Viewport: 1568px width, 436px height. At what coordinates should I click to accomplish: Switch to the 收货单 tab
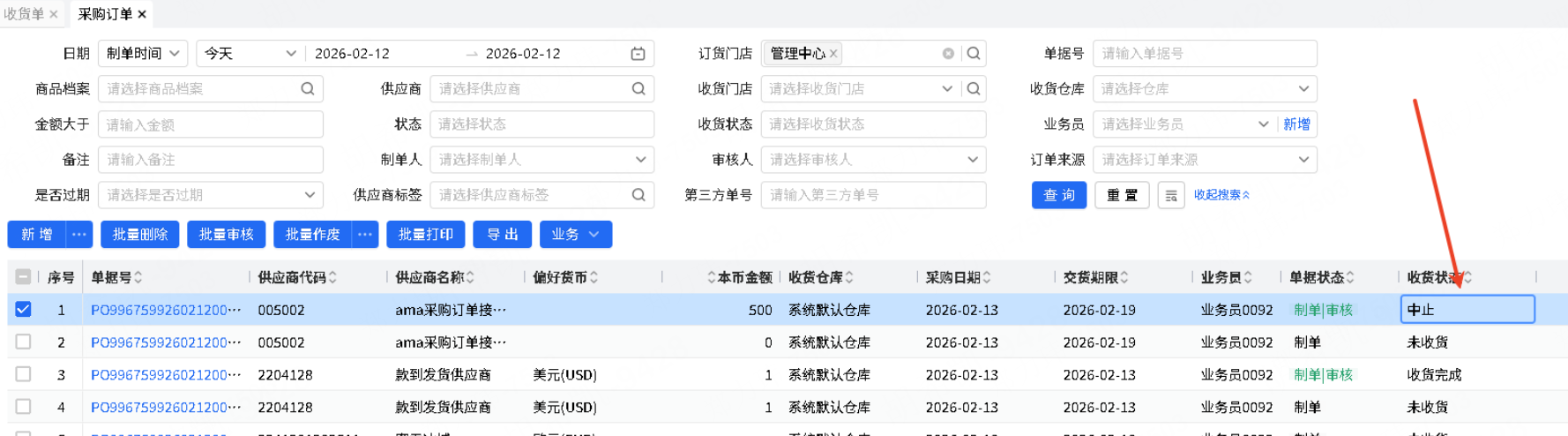point(24,14)
